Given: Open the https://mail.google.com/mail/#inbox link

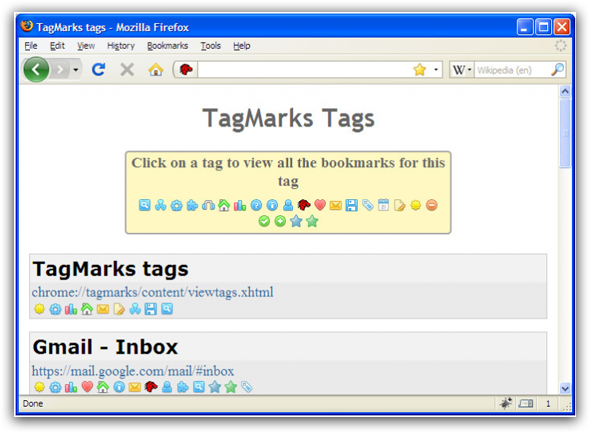Looking at the screenshot, I should (x=132, y=371).
